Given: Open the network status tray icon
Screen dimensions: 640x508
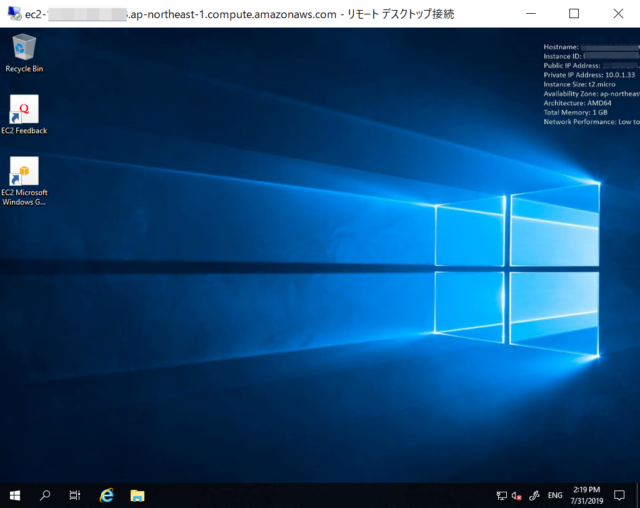Looking at the screenshot, I should [501, 496].
